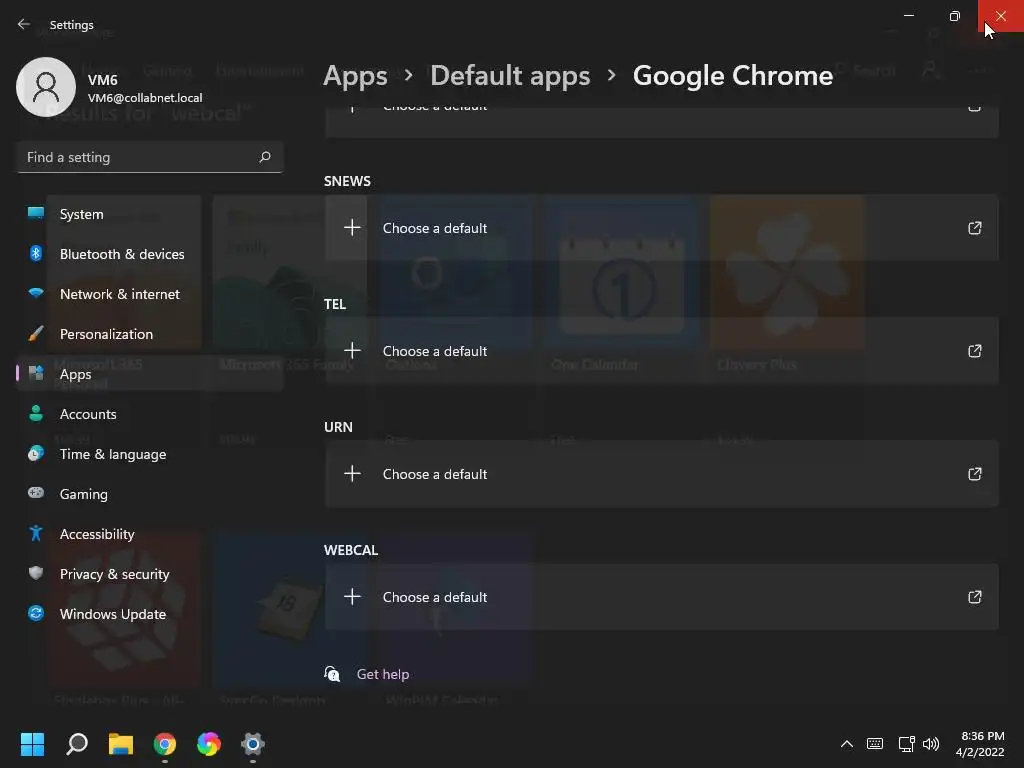This screenshot has height=768, width=1024.
Task: Click the open-external icon in TEL row
Action: (x=974, y=351)
